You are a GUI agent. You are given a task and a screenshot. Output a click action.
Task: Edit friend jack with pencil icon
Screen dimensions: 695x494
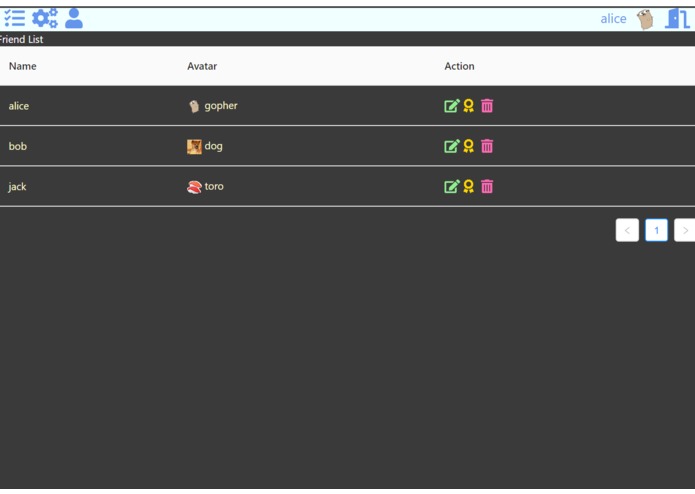452,187
